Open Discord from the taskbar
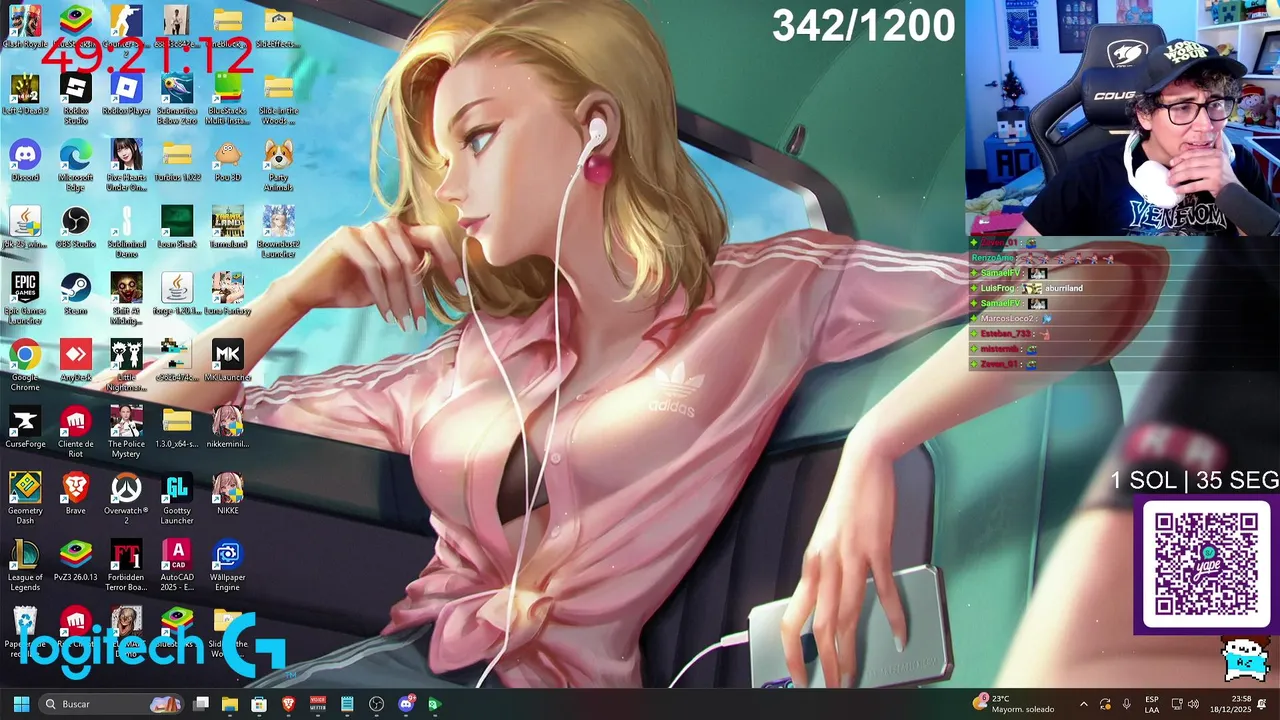The image size is (1280, 720). [406, 704]
